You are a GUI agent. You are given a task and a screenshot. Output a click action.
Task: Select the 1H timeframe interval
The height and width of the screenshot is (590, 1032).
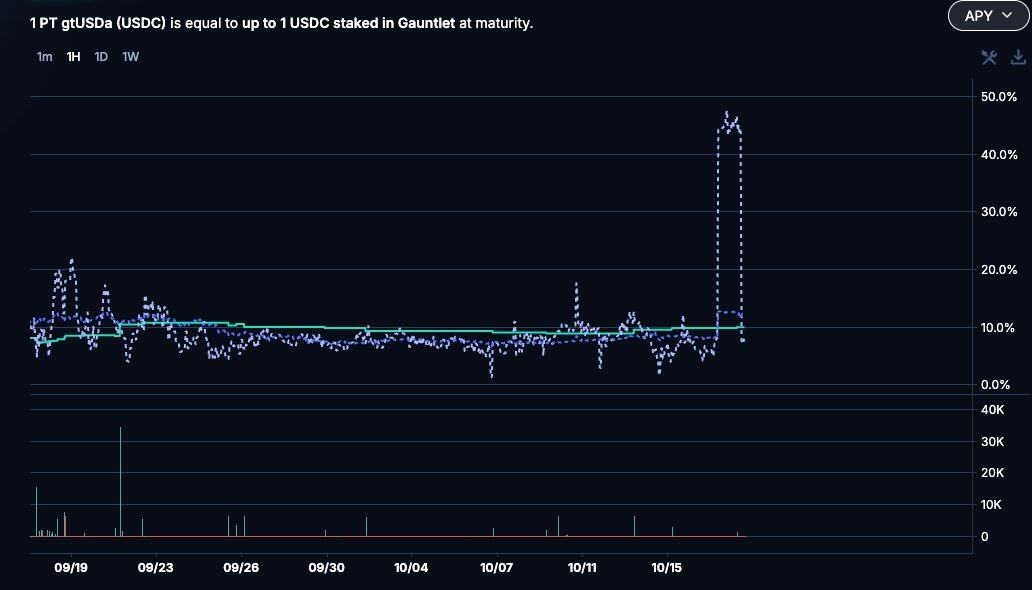[x=73, y=57]
